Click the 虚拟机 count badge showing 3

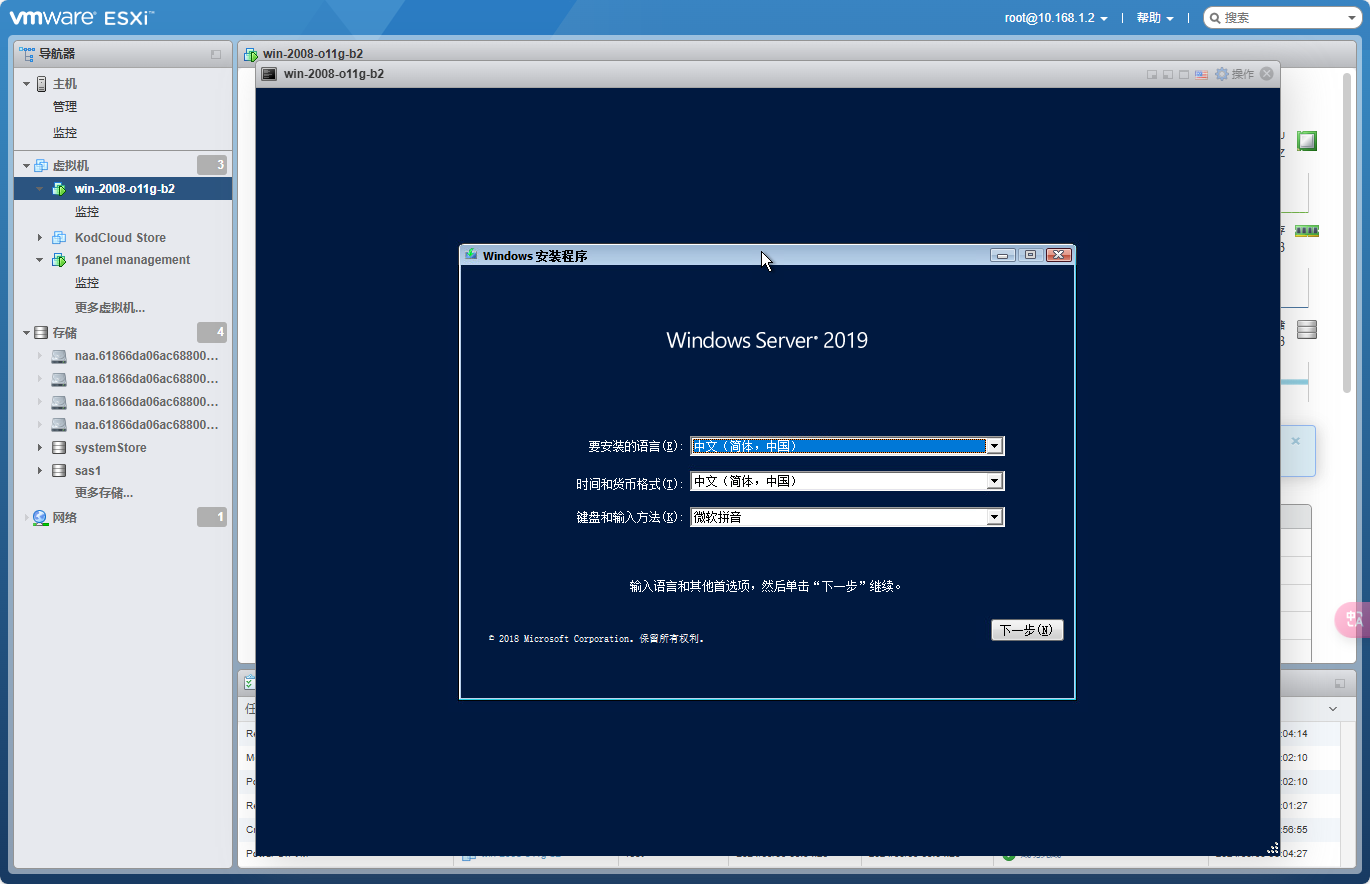click(212, 165)
